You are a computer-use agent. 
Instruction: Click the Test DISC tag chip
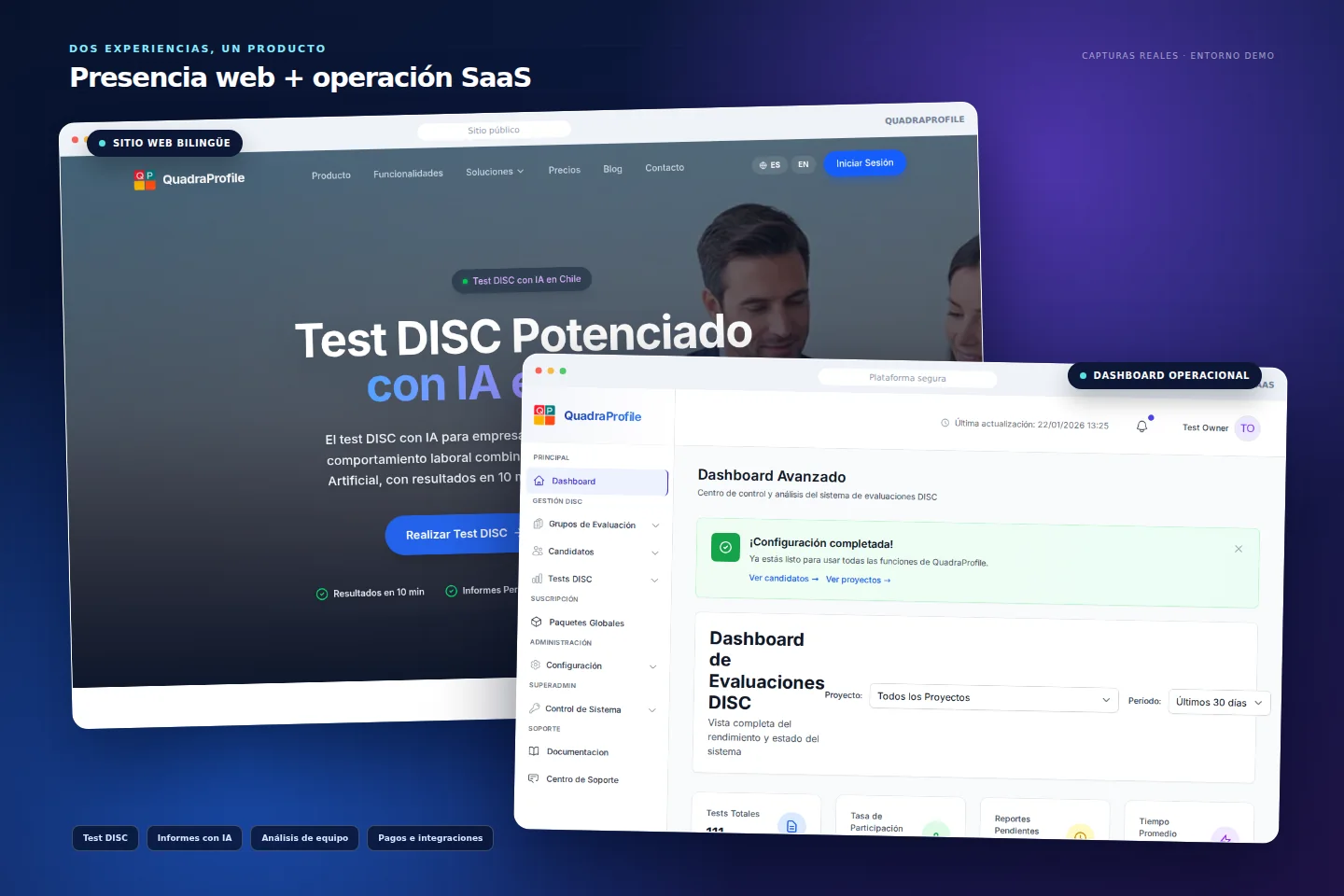(x=105, y=838)
